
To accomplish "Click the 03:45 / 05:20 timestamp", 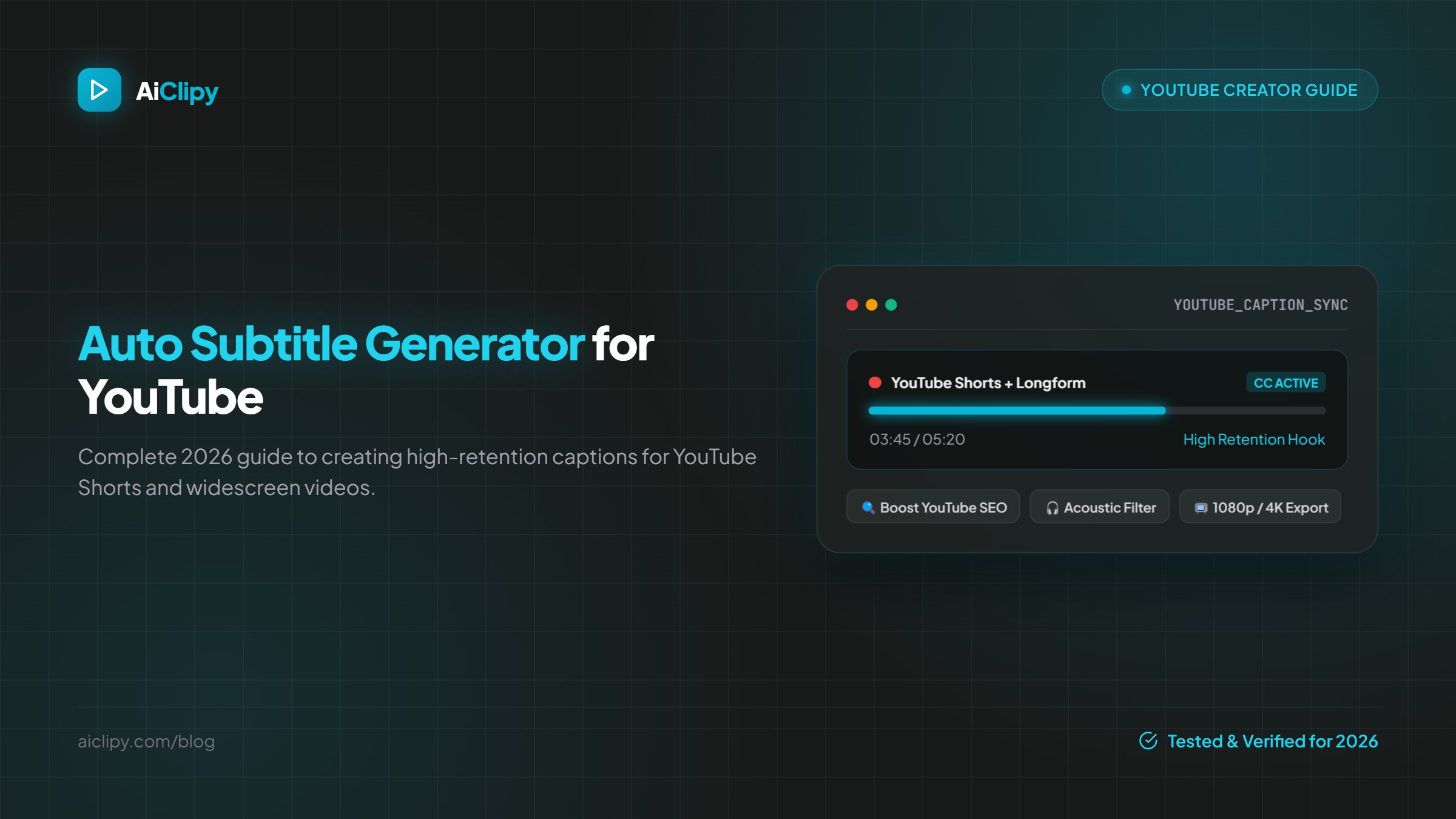I will [x=917, y=439].
